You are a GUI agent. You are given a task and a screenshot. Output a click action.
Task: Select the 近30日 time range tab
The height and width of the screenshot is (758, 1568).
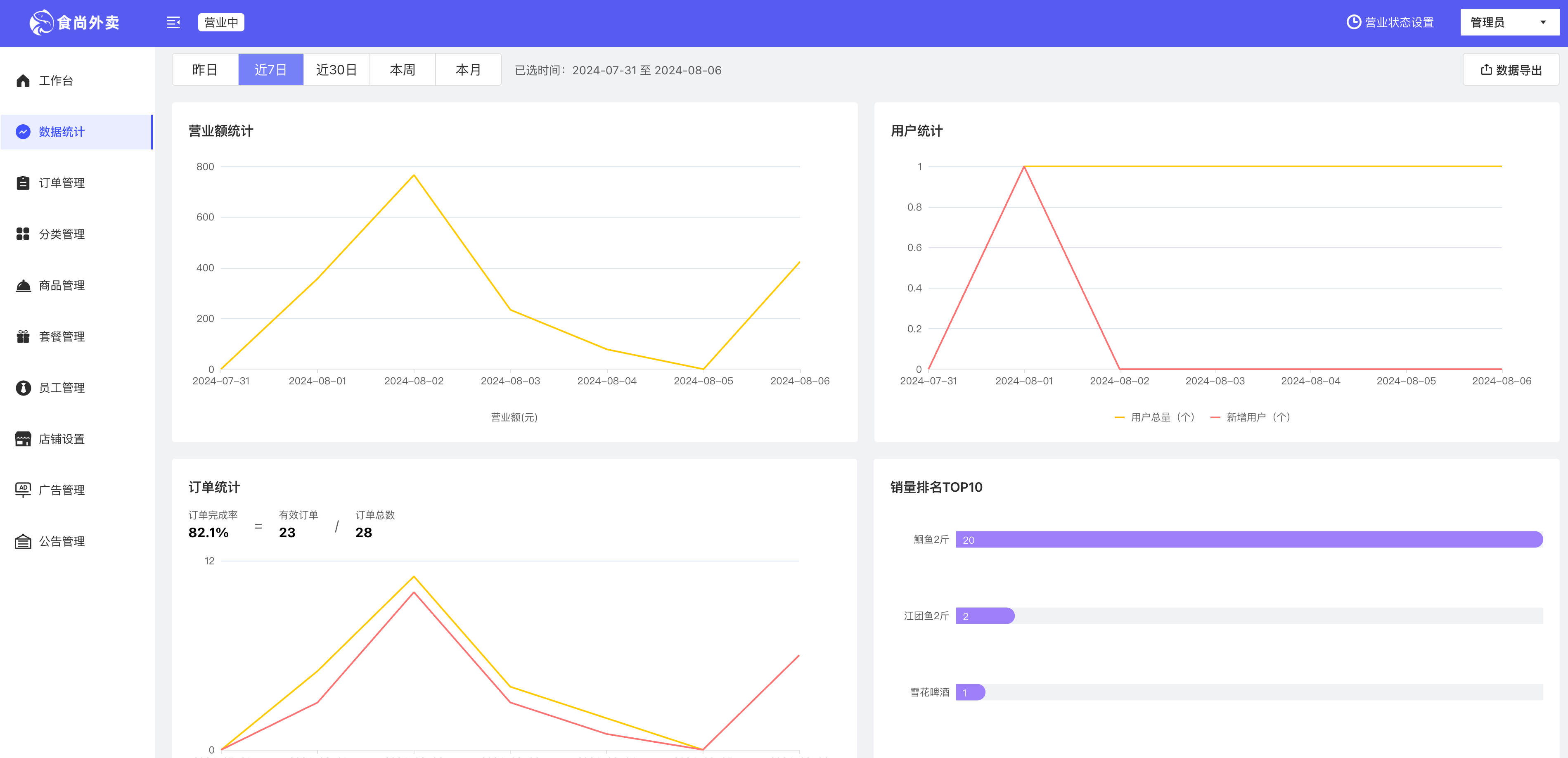336,69
